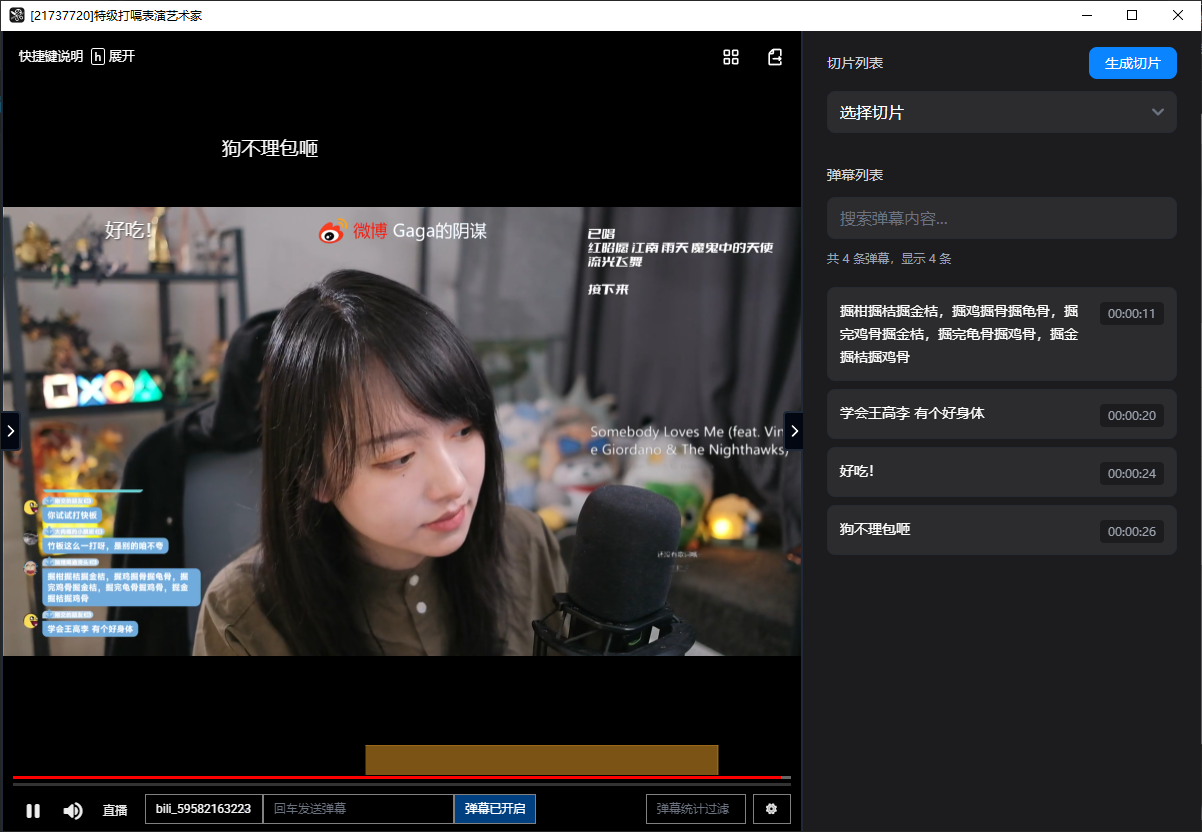
Task: Click the left edge arrow to expand sidebar
Action: [10, 431]
